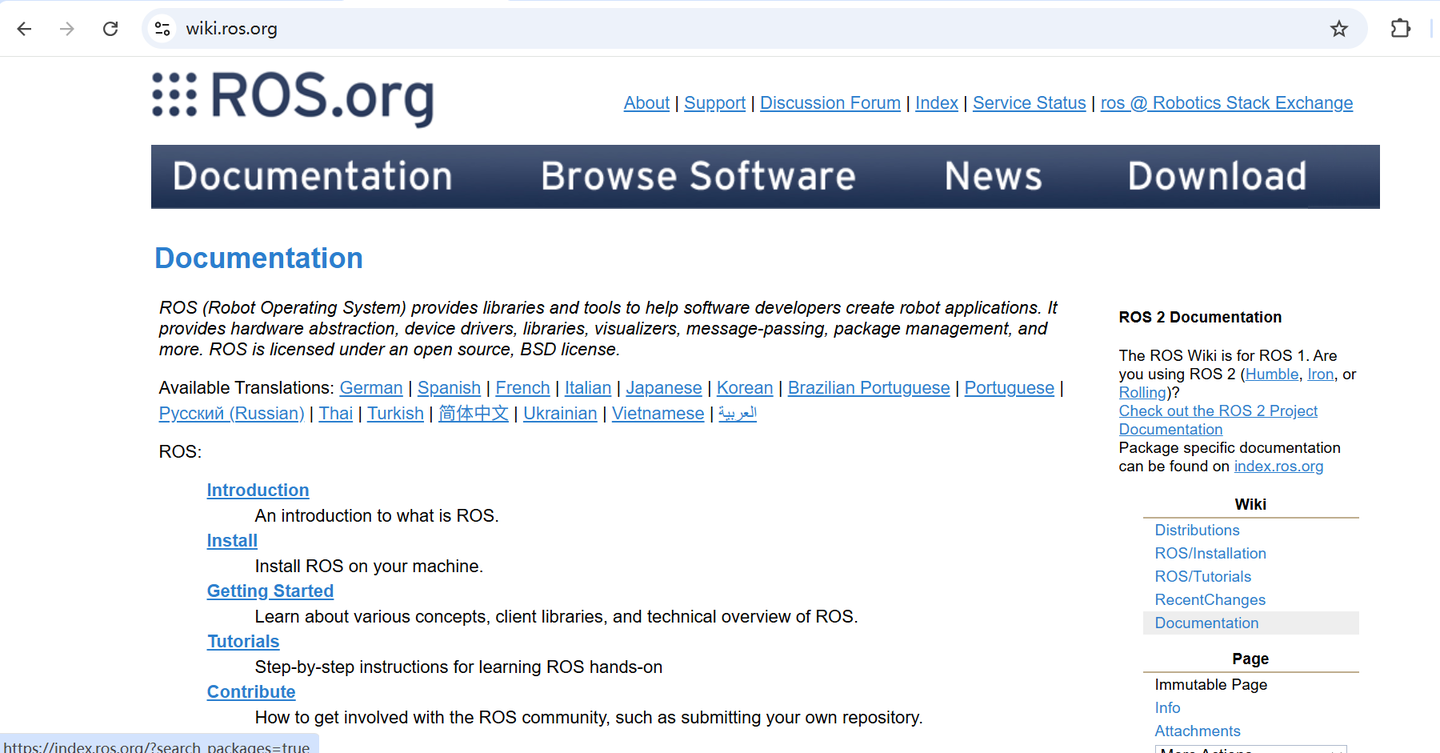1440x753 pixels.
Task: Open the Documentation navigation tab
Action: point(312,177)
